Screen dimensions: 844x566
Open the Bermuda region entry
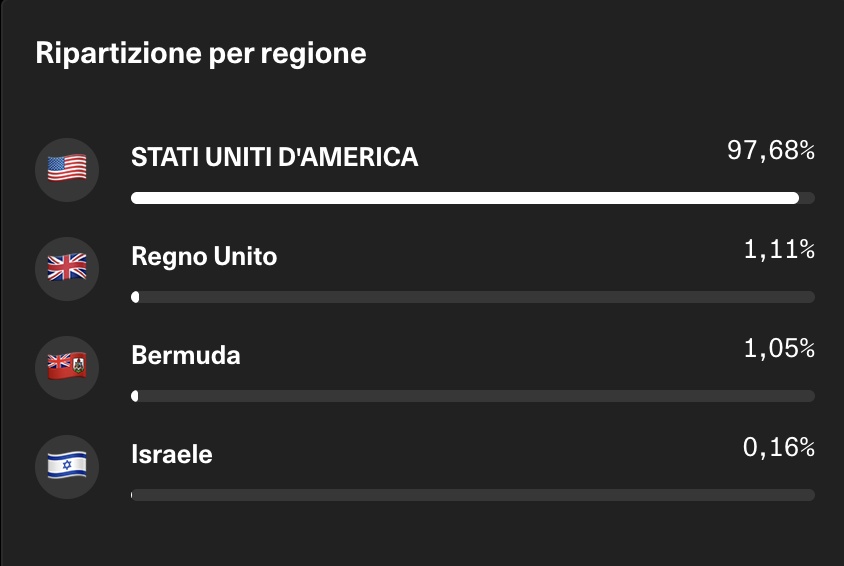[x=186, y=355]
